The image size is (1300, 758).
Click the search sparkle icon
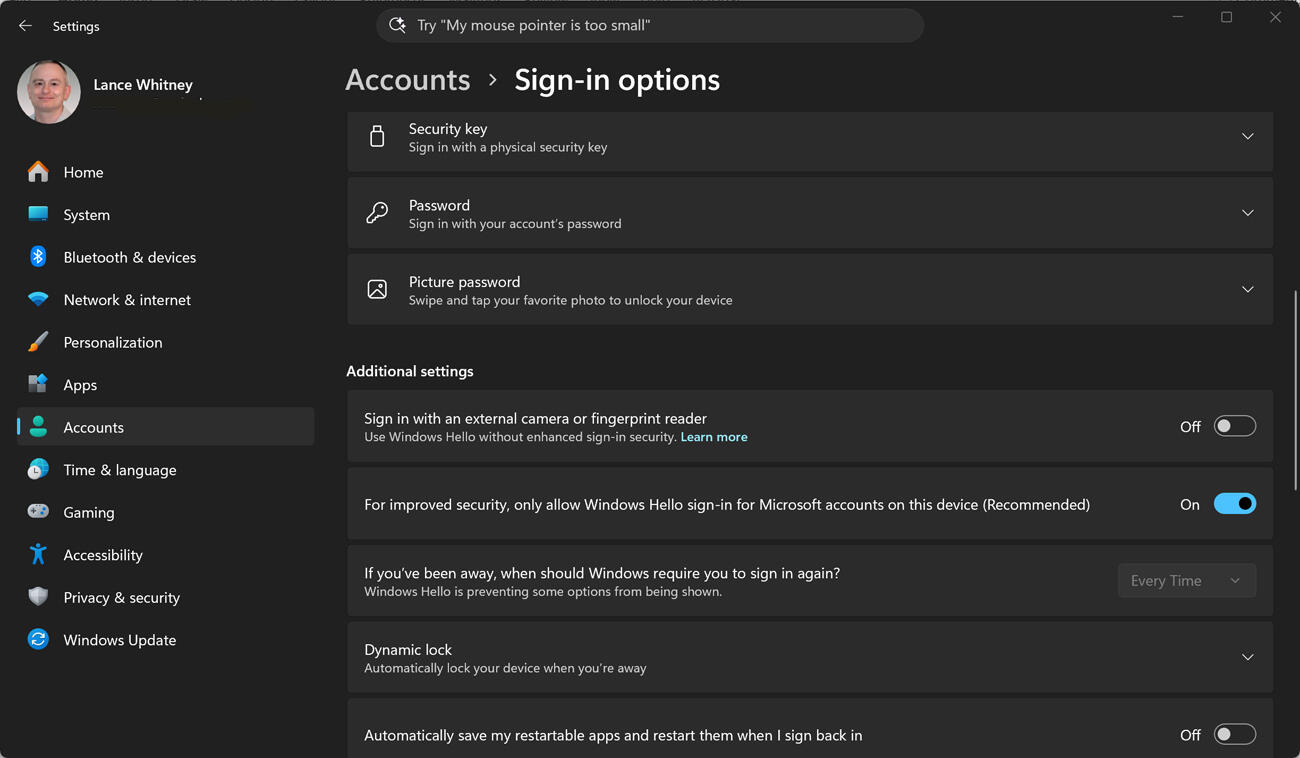coord(397,25)
